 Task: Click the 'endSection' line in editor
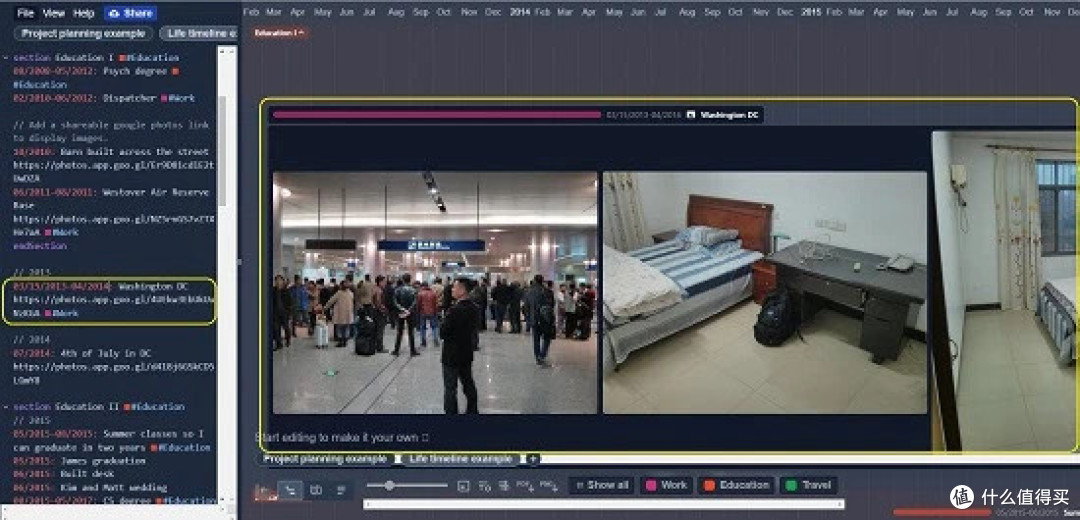[x=40, y=246]
